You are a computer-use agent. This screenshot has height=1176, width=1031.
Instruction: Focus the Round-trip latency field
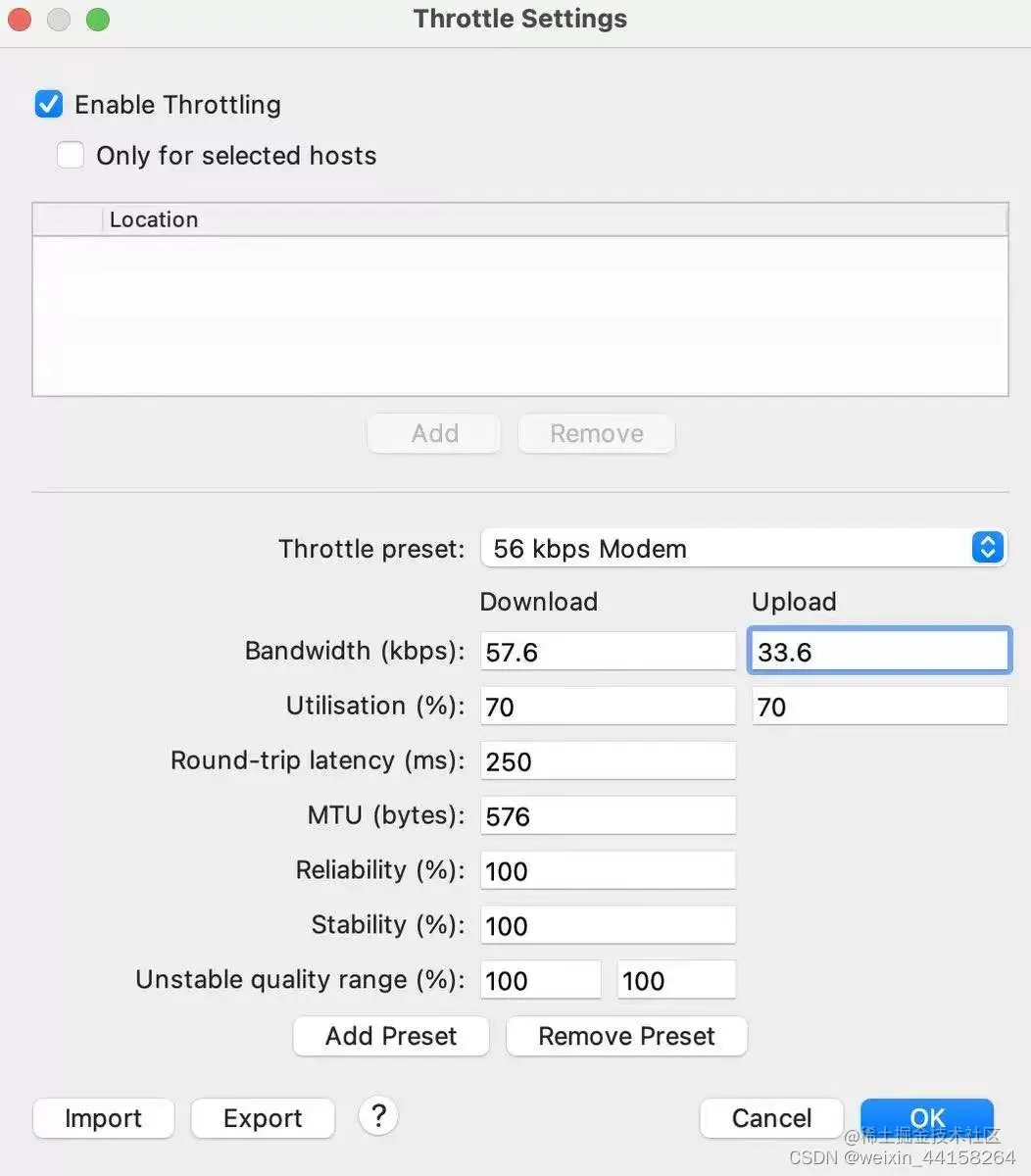608,761
